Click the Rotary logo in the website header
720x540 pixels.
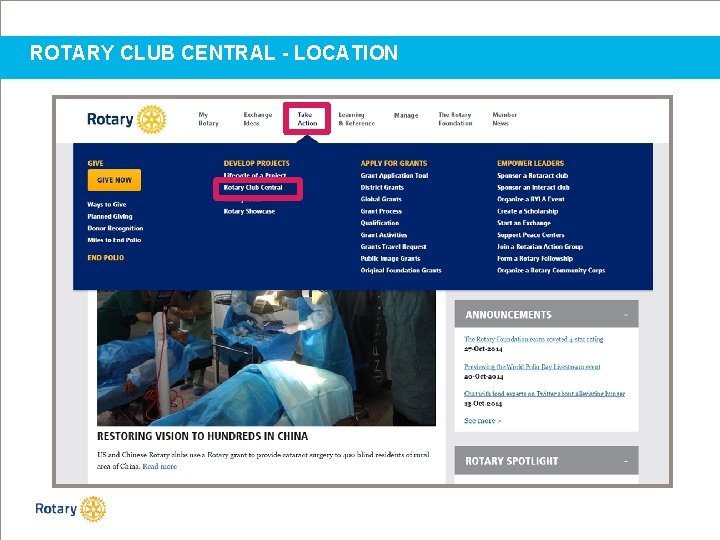(127, 119)
